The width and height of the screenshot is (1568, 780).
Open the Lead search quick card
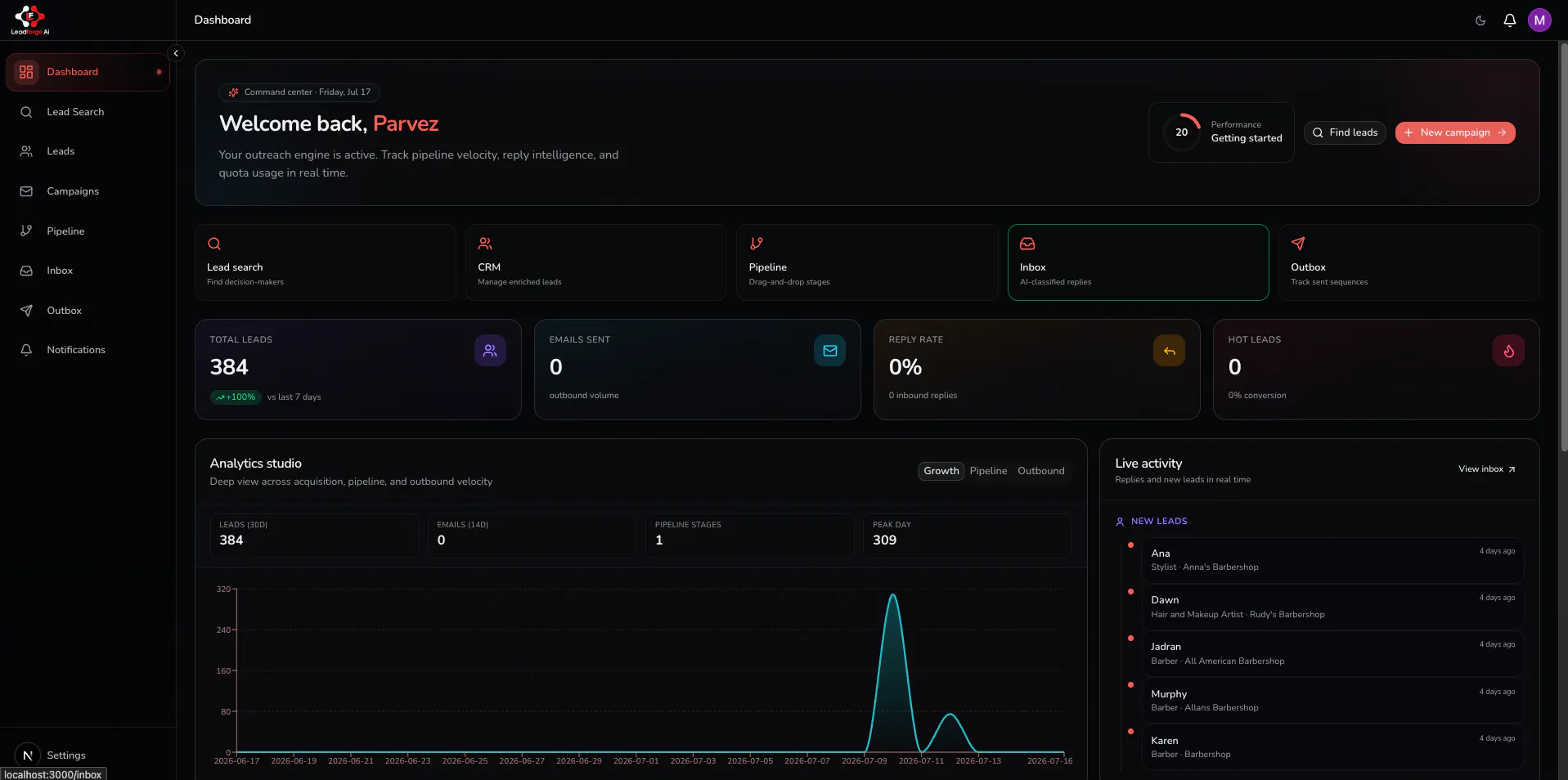pyautogui.click(x=326, y=262)
